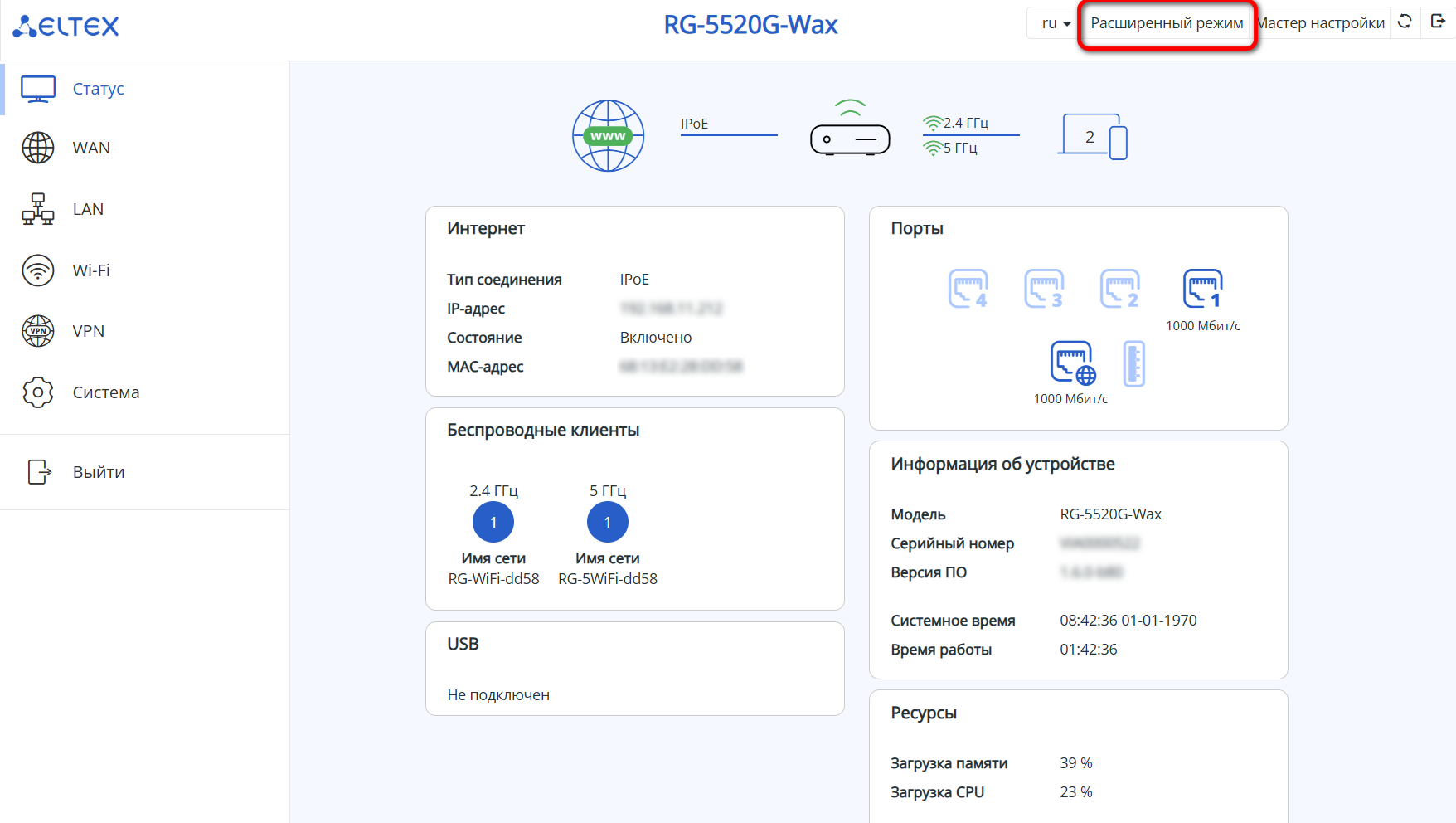Click the 5 ГГц label in diagram
The image size is (1456, 823).
(960, 149)
